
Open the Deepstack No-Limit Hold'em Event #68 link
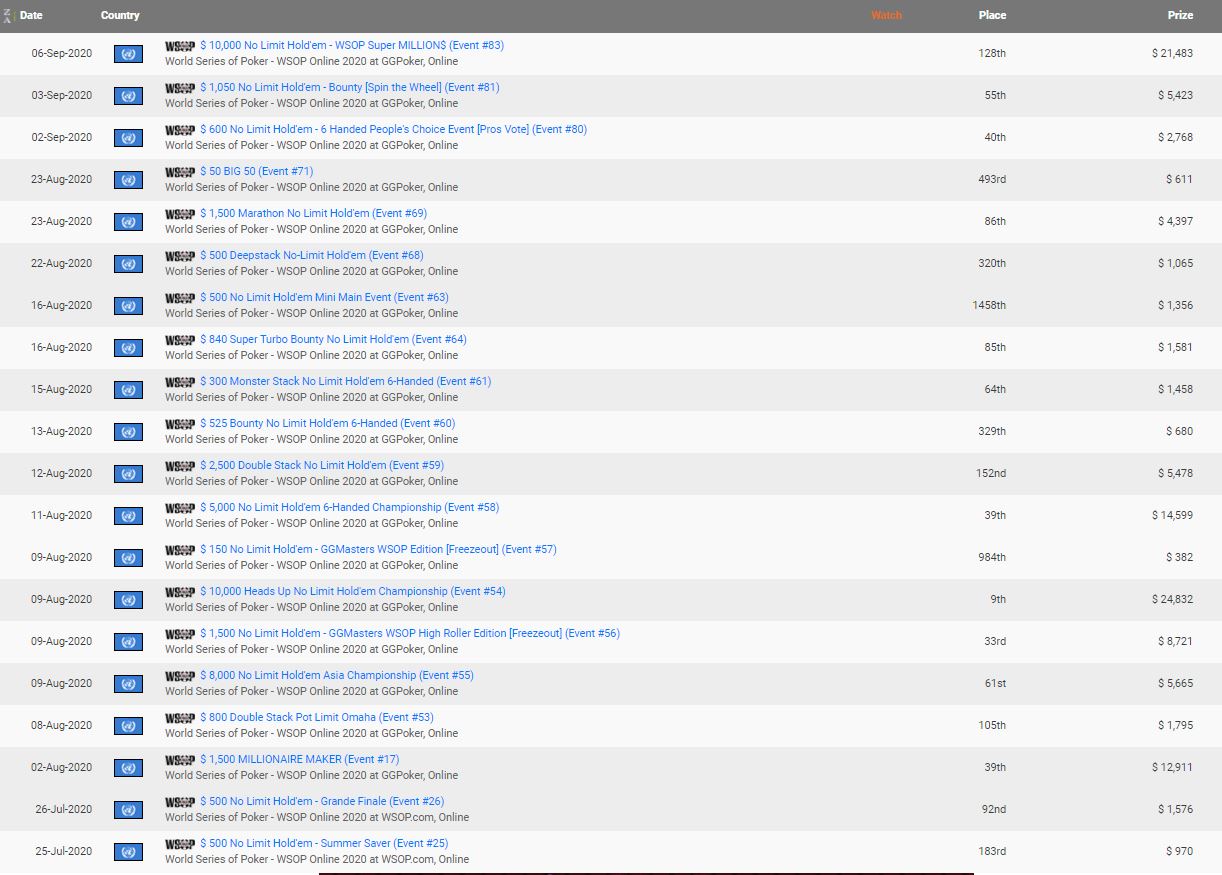[x=312, y=255]
